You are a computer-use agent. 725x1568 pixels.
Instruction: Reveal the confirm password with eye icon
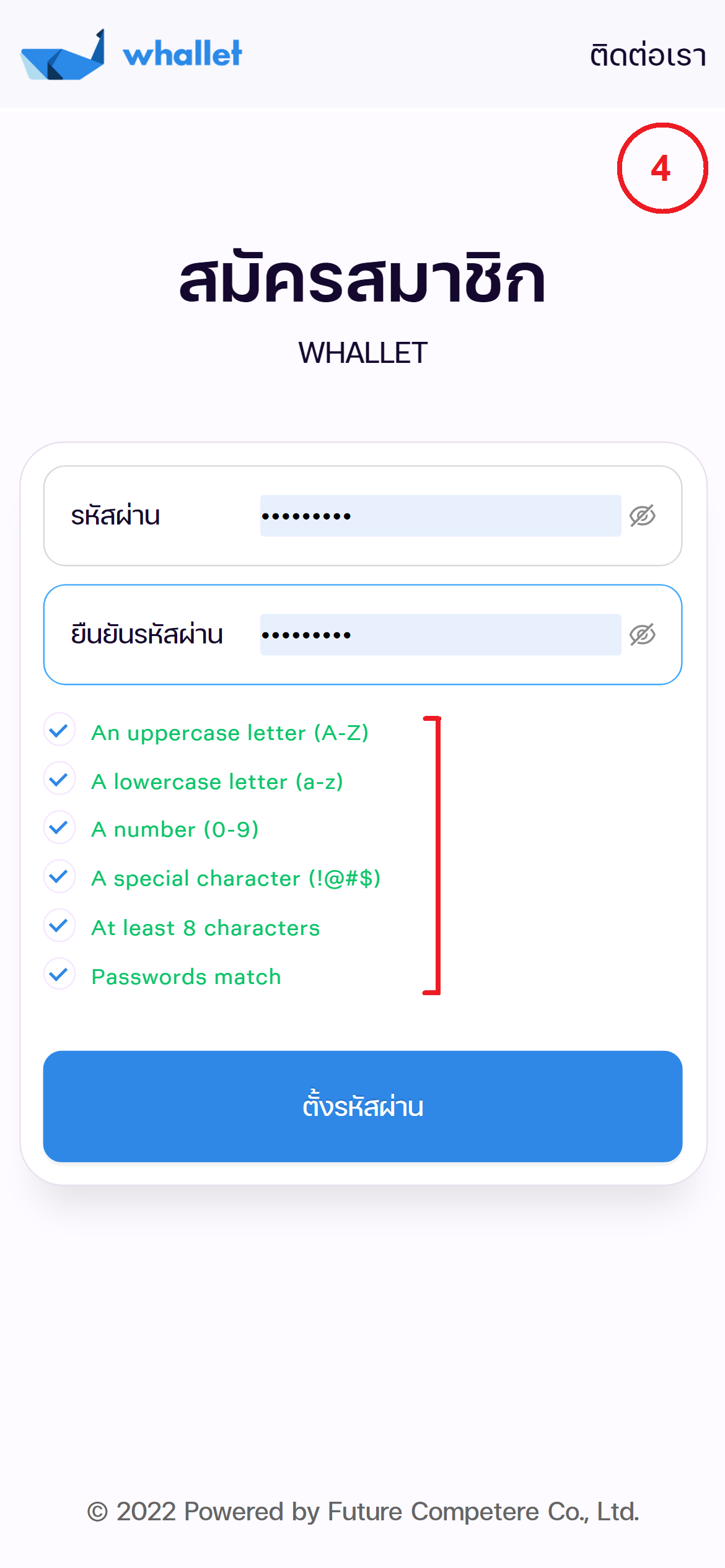(643, 635)
